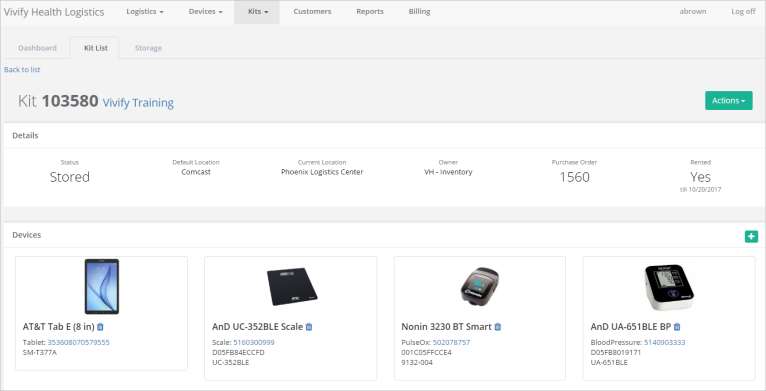Expand the Logistics menu
The height and width of the screenshot is (391, 766).
(145, 12)
